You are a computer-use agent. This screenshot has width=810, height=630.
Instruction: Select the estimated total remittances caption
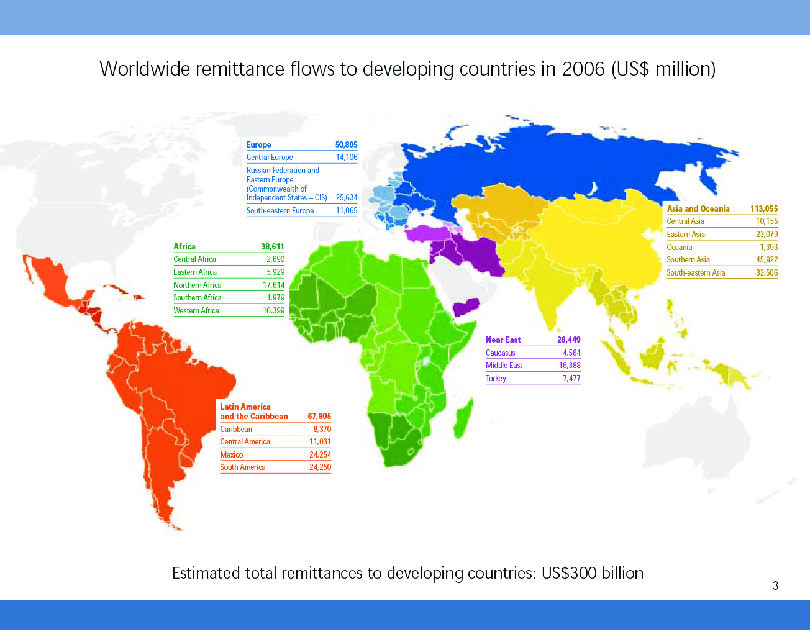407,573
